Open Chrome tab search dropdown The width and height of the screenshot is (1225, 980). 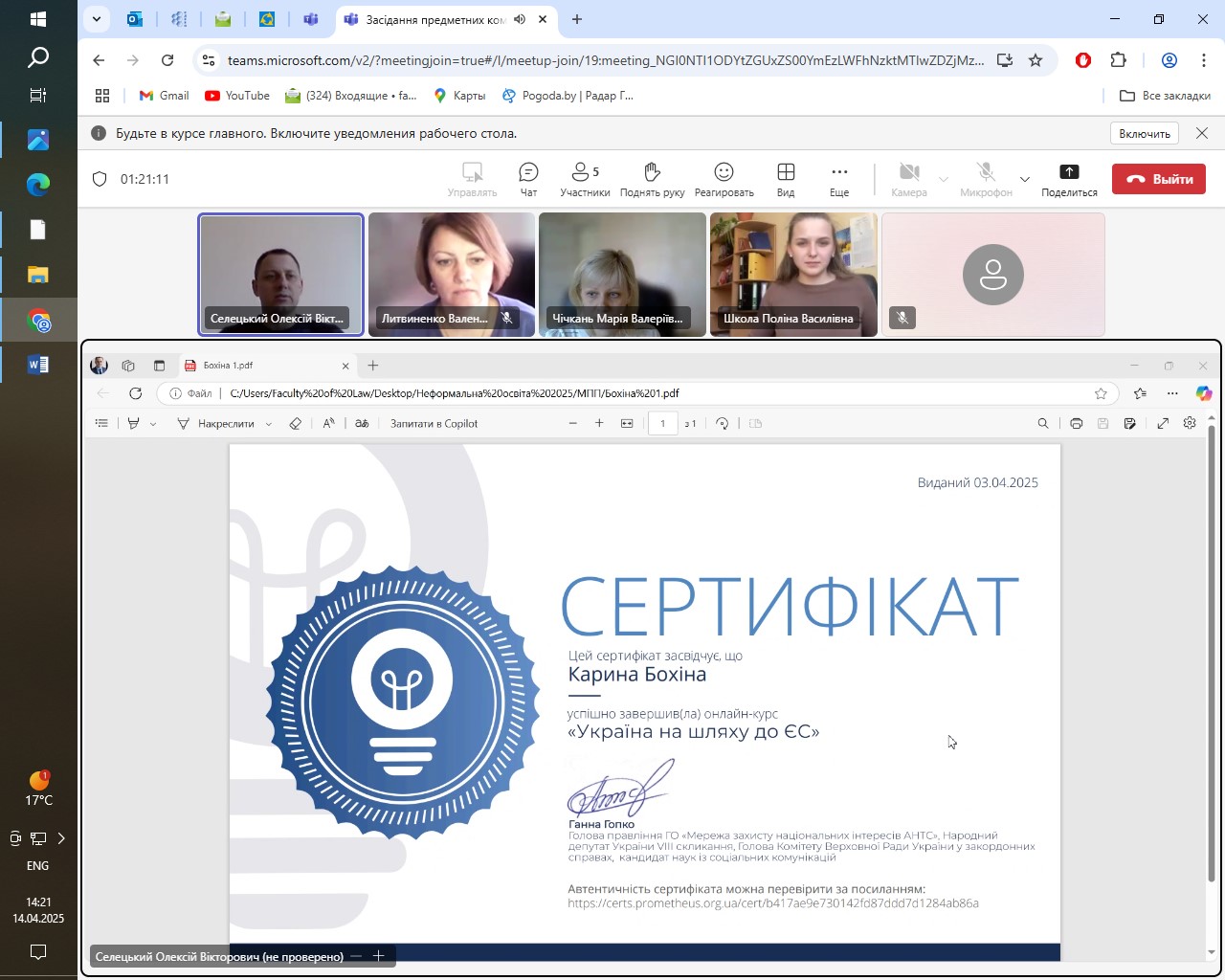[96, 19]
